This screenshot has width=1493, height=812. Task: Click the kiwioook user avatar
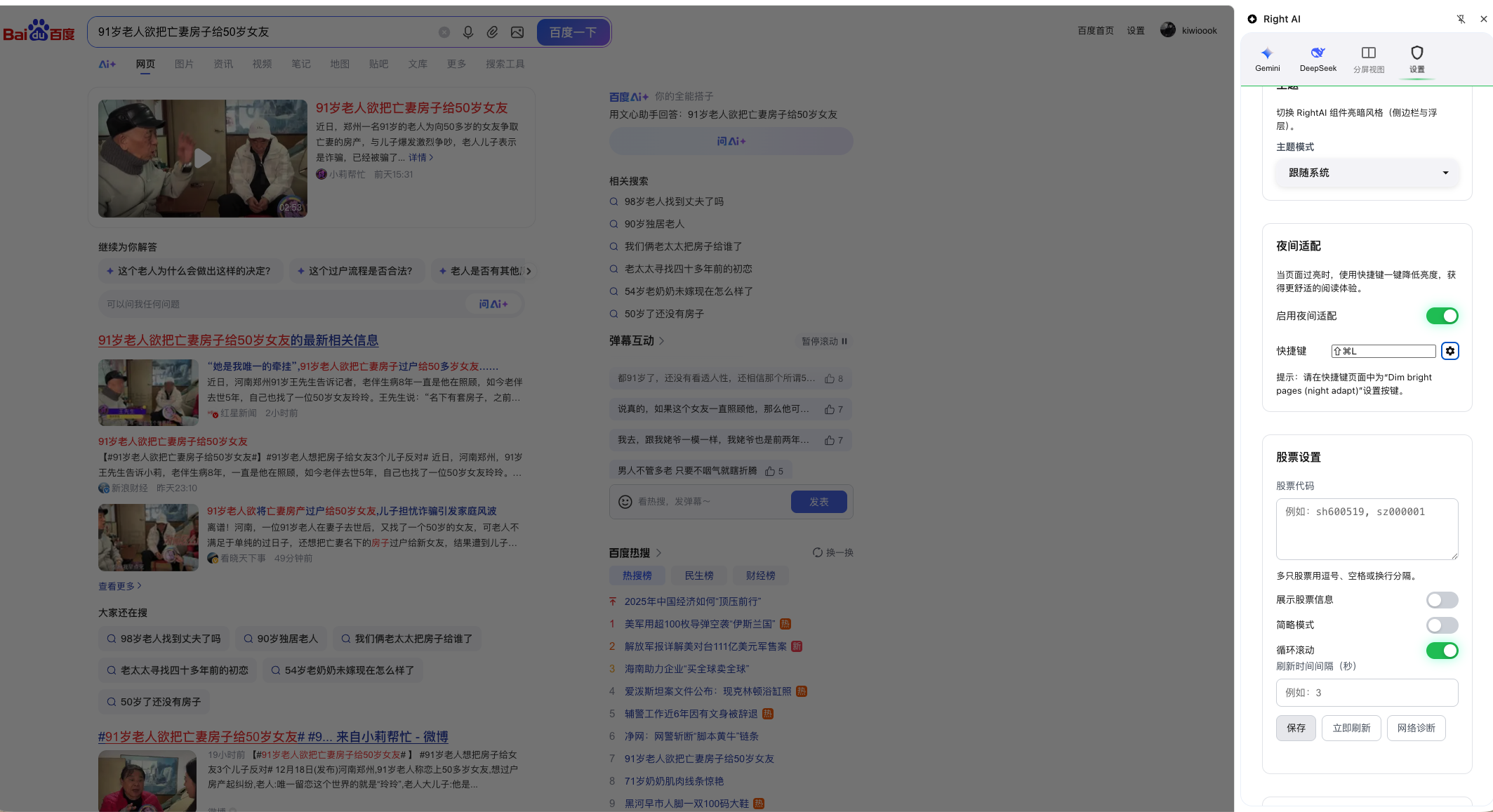pyautogui.click(x=1168, y=29)
